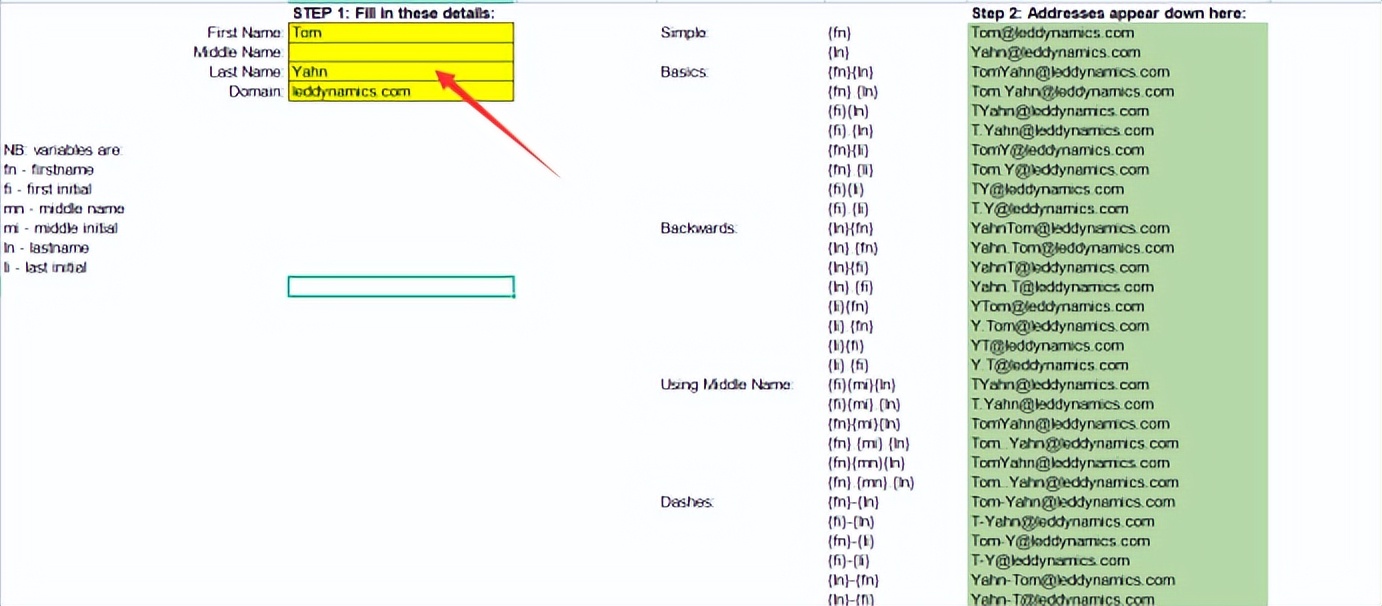Click TomYahn@leddynamics.com in the {fn}{ln} row
This screenshot has height=606, width=1382.
[x=1070, y=72]
